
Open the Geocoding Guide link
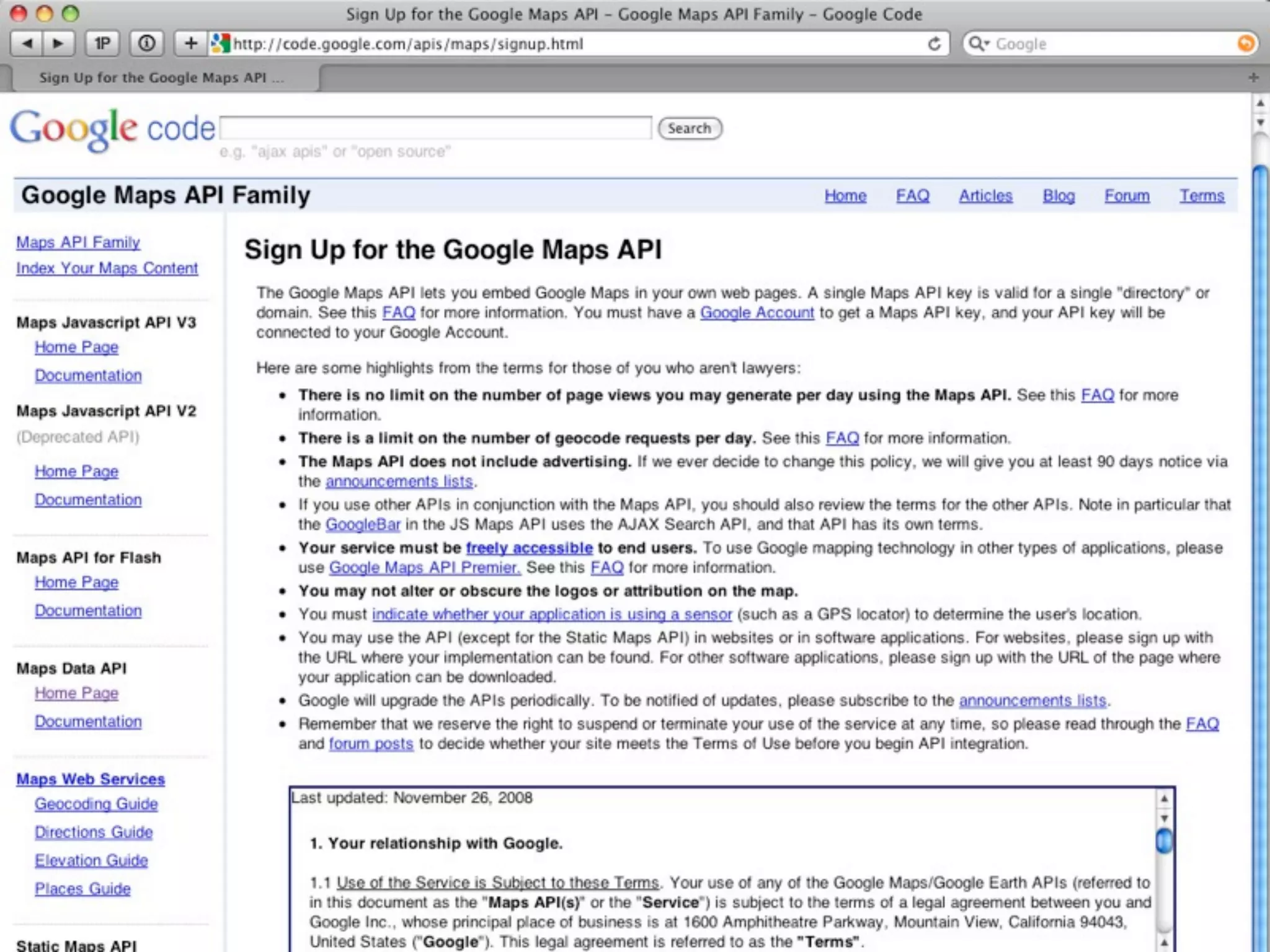point(96,804)
